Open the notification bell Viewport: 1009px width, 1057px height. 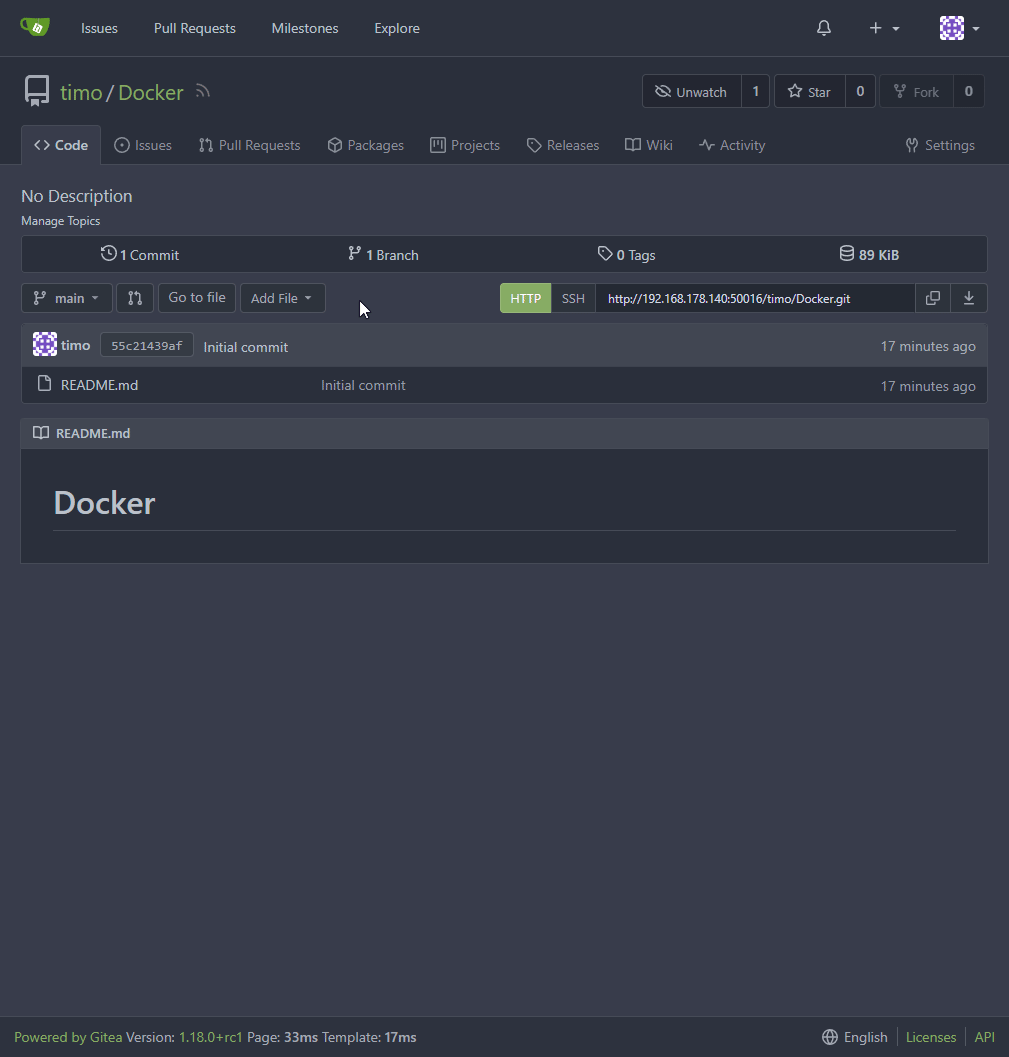tap(823, 27)
